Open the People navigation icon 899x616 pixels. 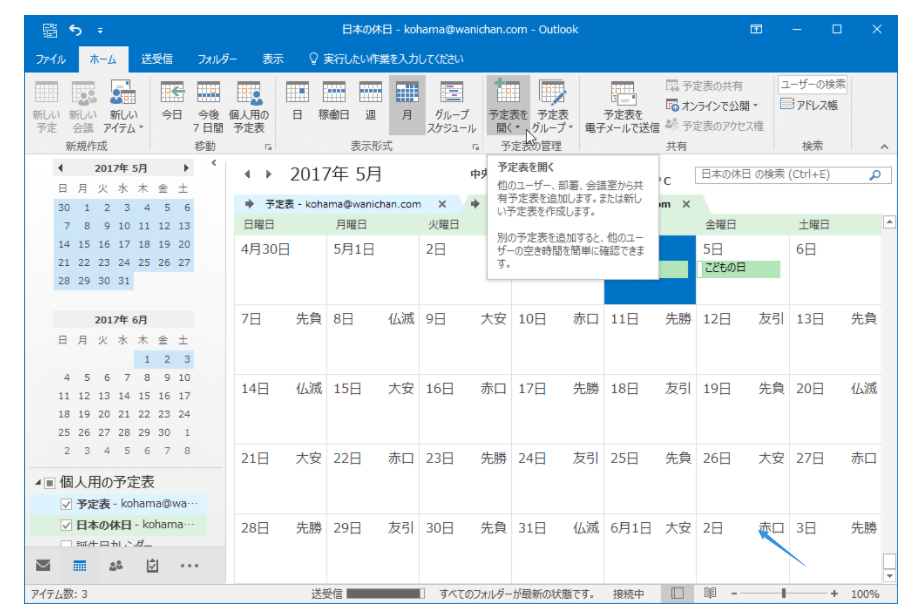click(116, 566)
